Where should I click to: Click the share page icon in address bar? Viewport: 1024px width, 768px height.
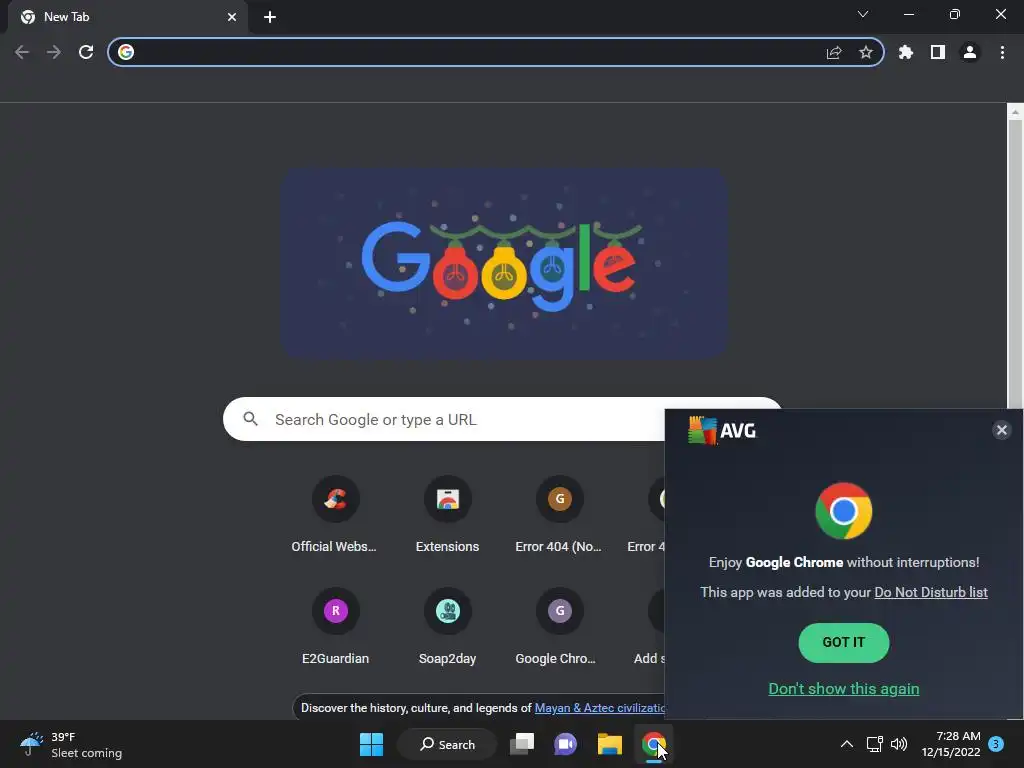click(x=834, y=52)
